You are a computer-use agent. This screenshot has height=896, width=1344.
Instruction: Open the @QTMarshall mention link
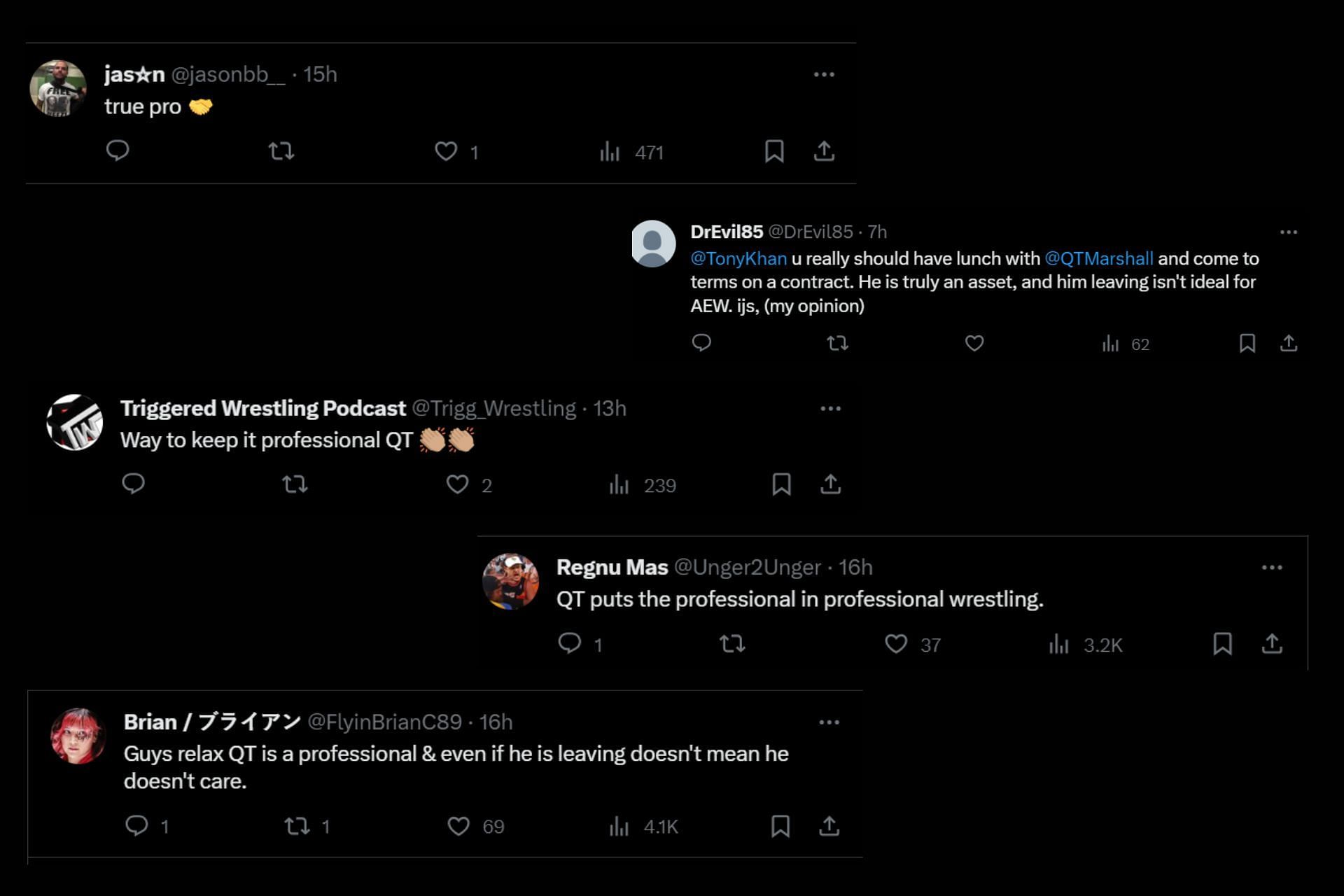1098,259
